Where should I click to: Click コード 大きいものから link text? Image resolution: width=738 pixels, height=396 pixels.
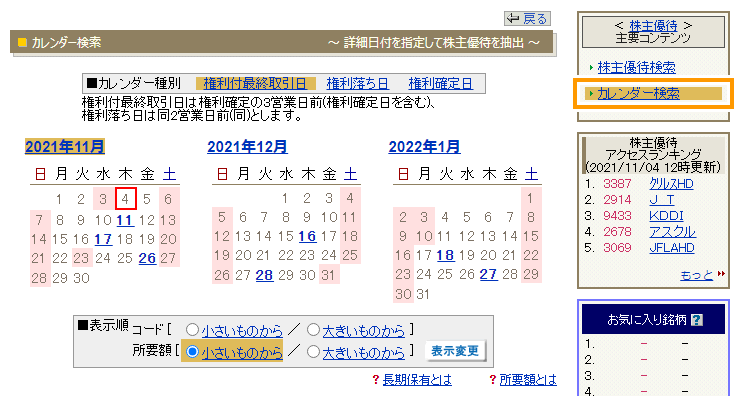point(363,331)
